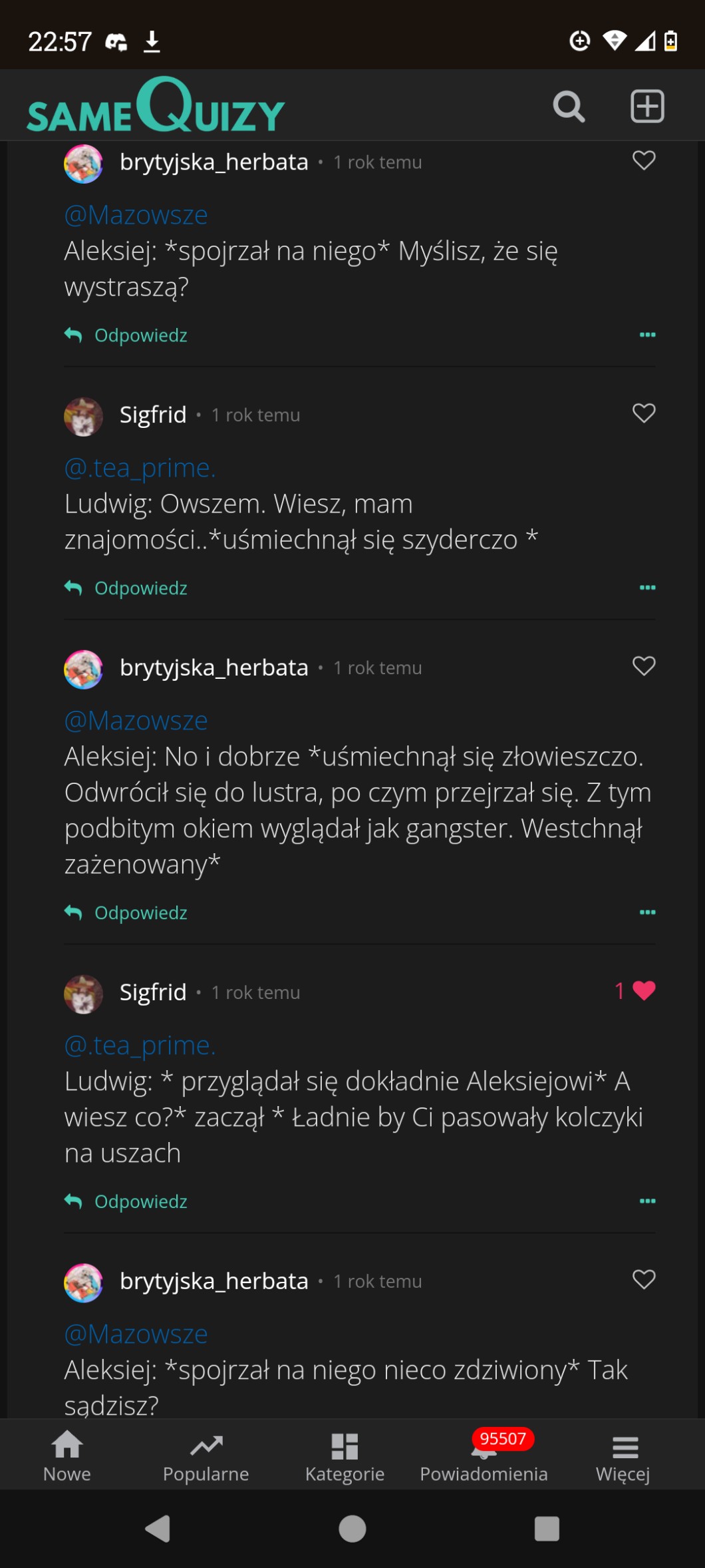Like Sigfrid's 'Owszem' comment heart
This screenshot has width=705, height=1568.
[x=643, y=413]
